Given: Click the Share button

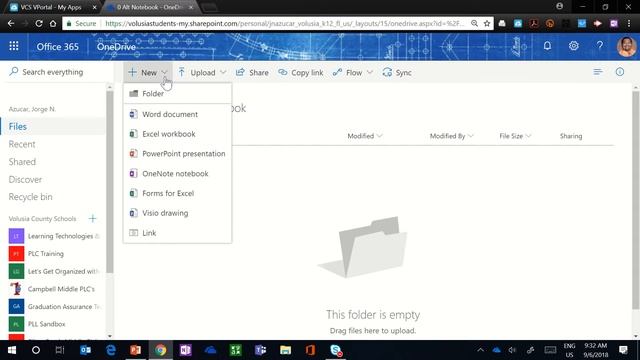Looking at the screenshot, I should [x=252, y=72].
